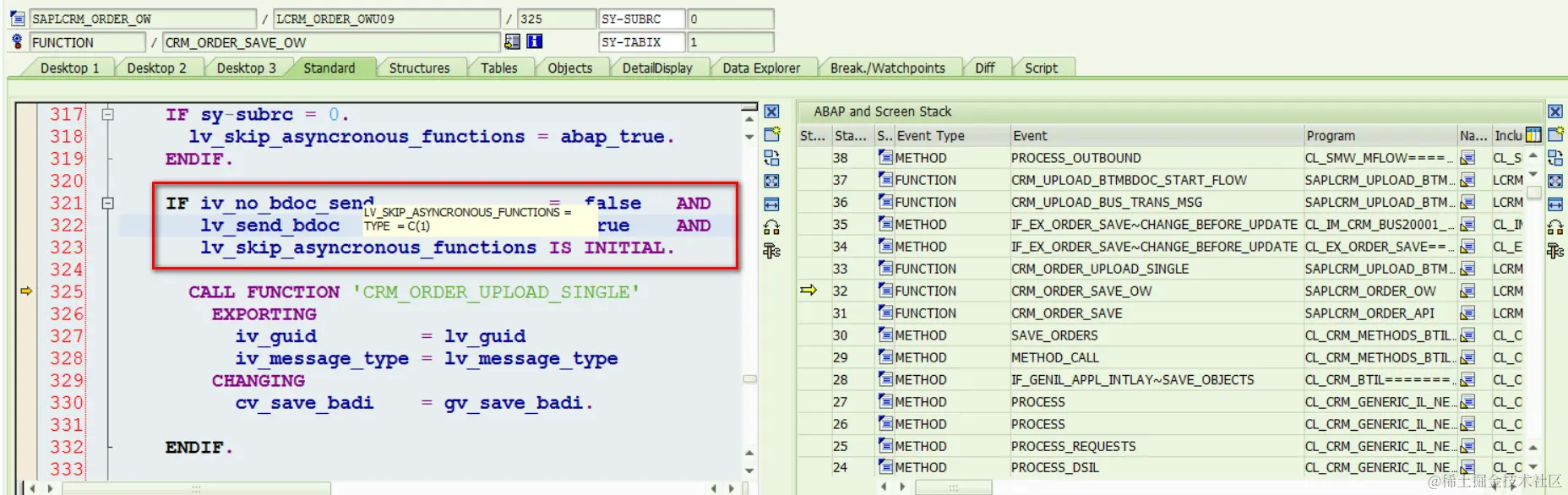Open services menu of source code tool

click(x=771, y=227)
